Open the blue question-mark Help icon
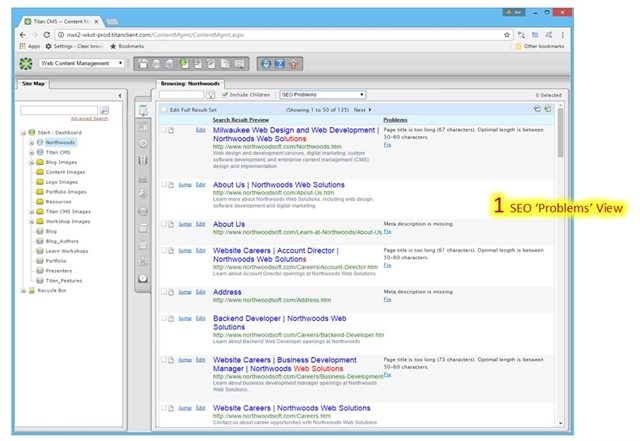640x441 pixels. (280, 64)
